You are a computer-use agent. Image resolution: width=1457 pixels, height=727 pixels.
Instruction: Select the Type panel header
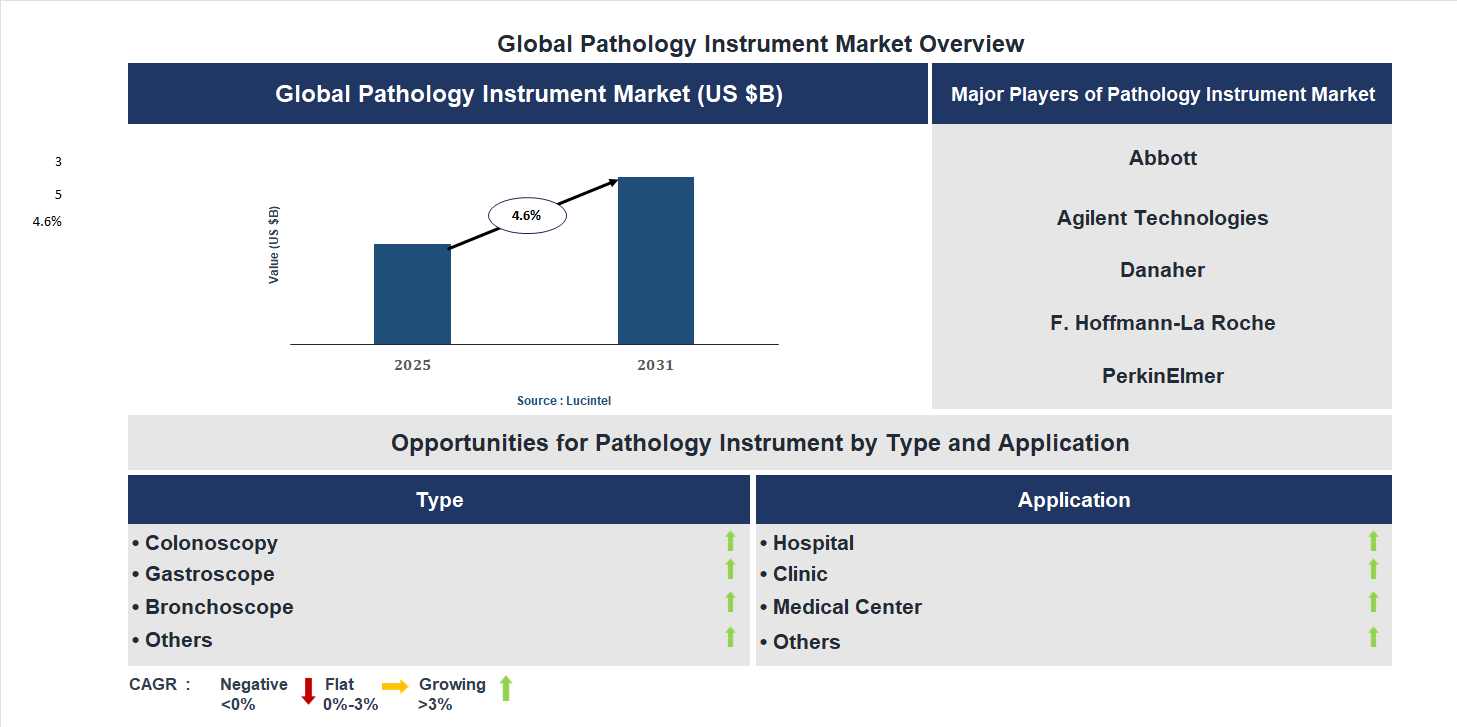click(x=438, y=499)
